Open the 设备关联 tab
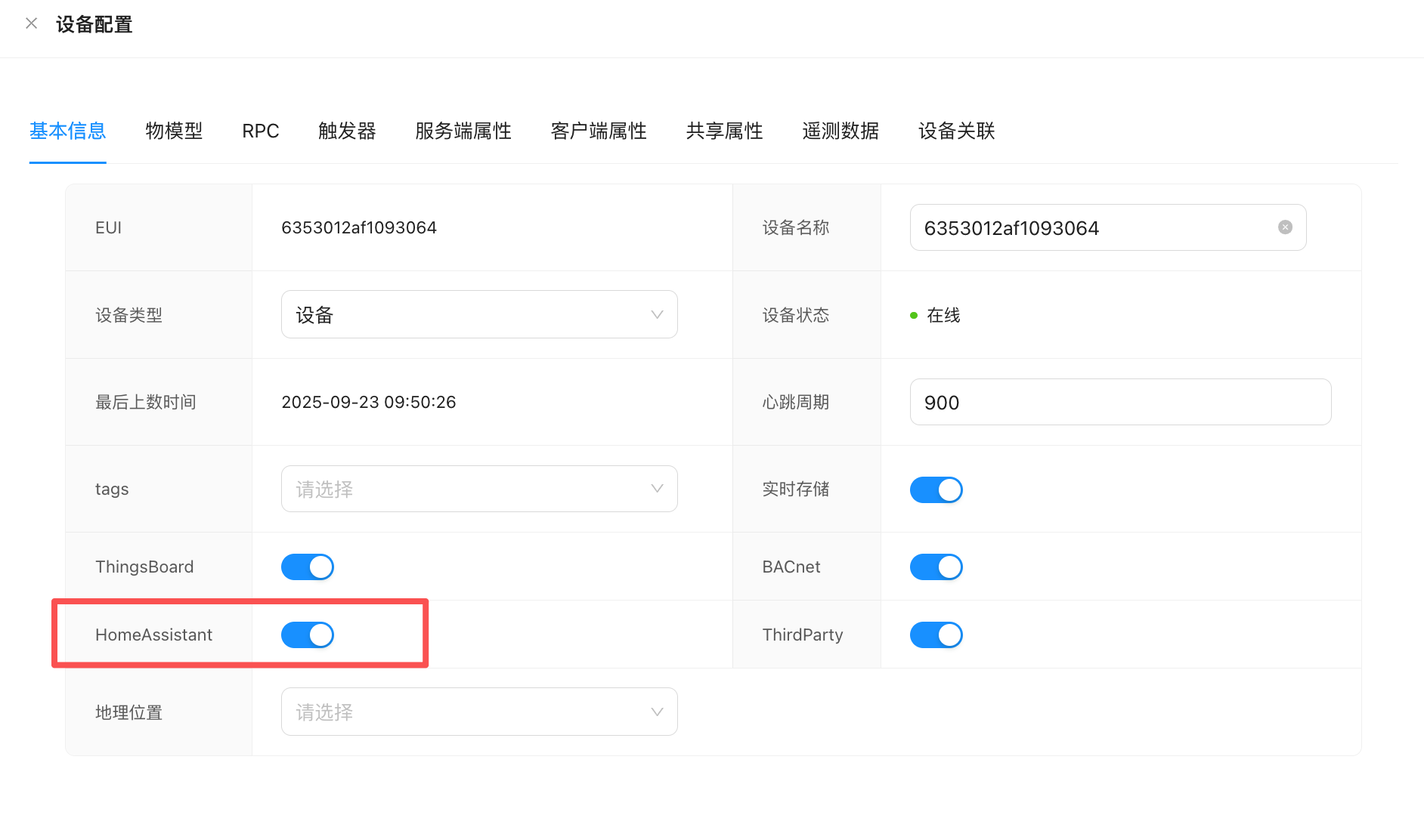 (956, 131)
